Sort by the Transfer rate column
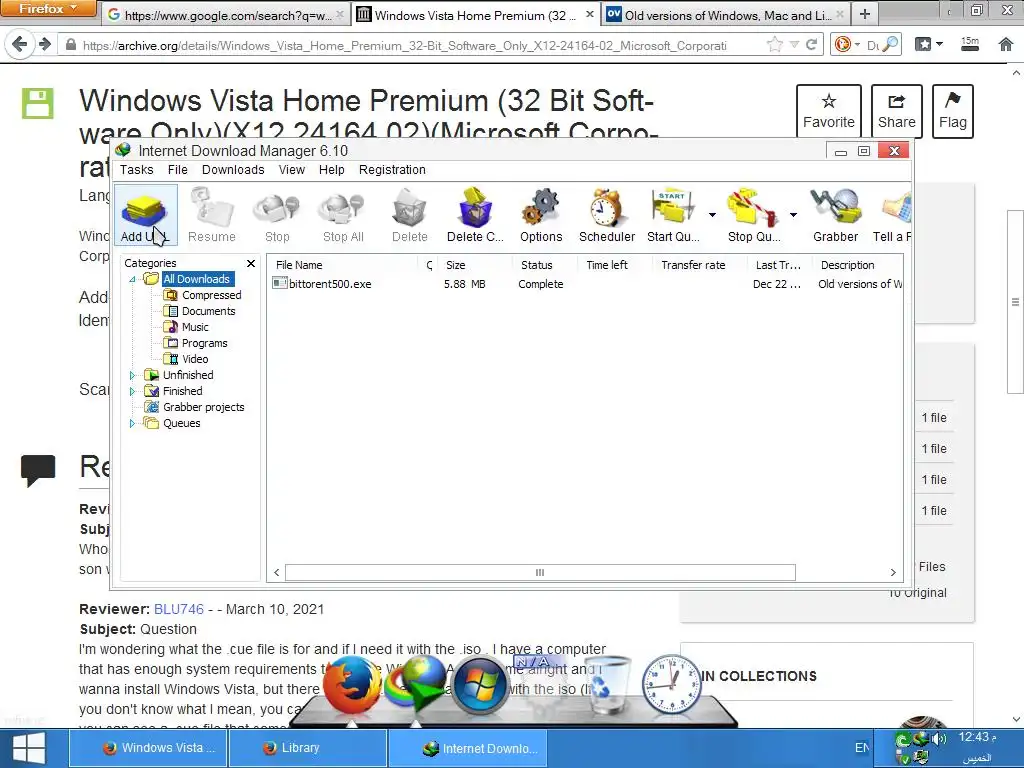This screenshot has height=768, width=1024. tap(693, 265)
